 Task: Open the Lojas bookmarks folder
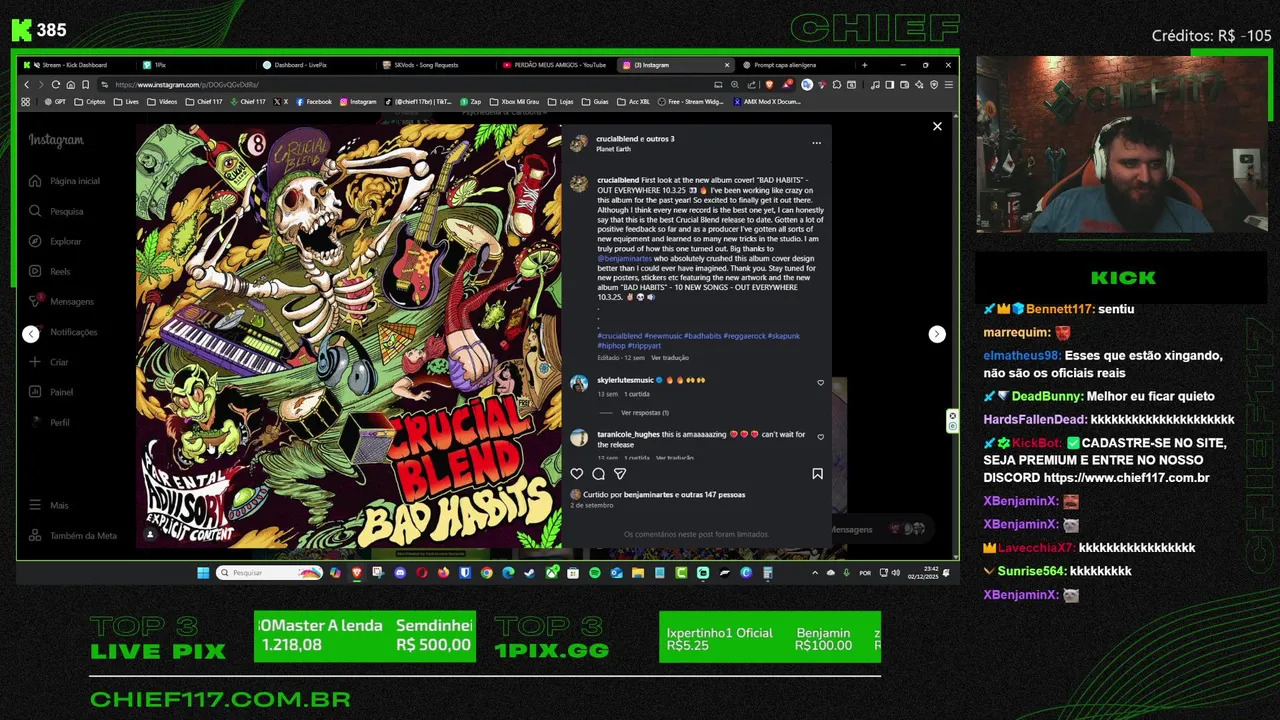561,102
